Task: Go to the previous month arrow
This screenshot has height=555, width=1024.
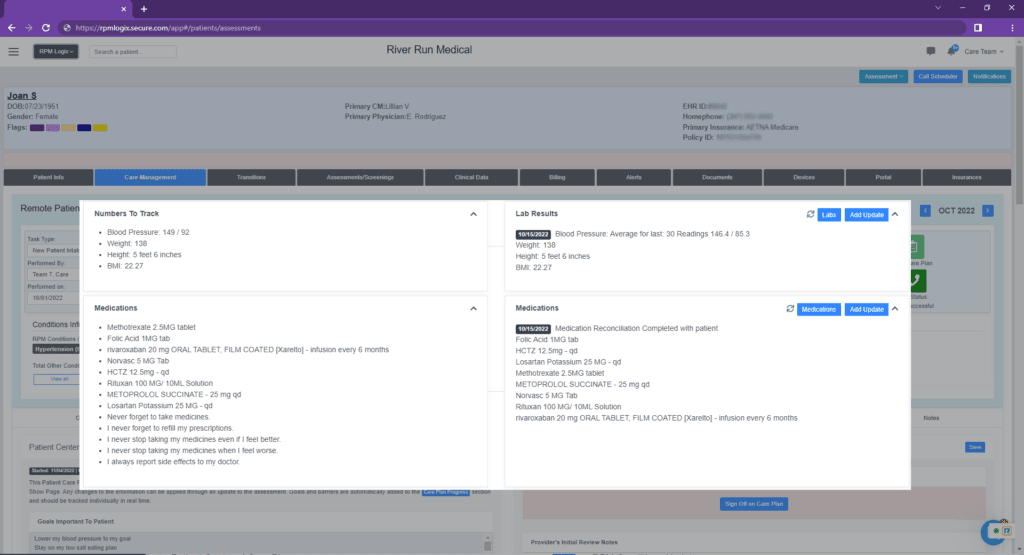Action: (925, 210)
